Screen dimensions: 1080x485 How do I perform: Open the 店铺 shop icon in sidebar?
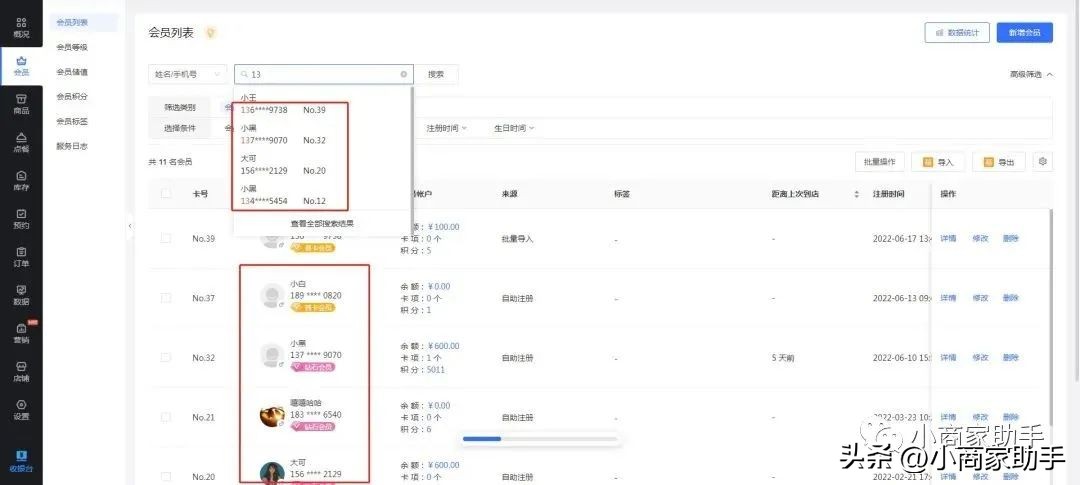21,372
